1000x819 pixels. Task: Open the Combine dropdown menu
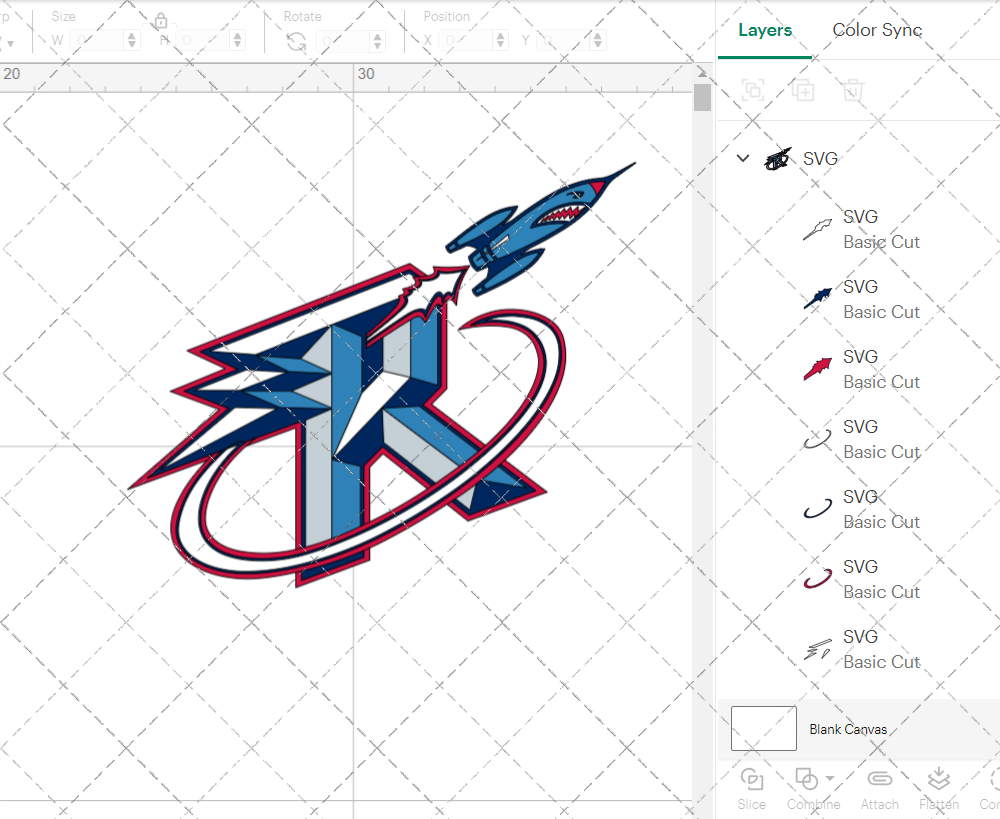(830, 779)
